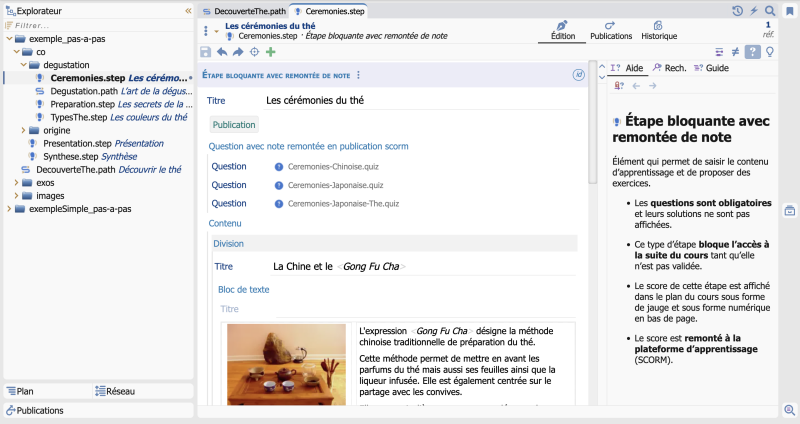Expand the exempleSimple_pas-a-pas folder
This screenshot has height=424, width=800.
[x=9, y=209]
